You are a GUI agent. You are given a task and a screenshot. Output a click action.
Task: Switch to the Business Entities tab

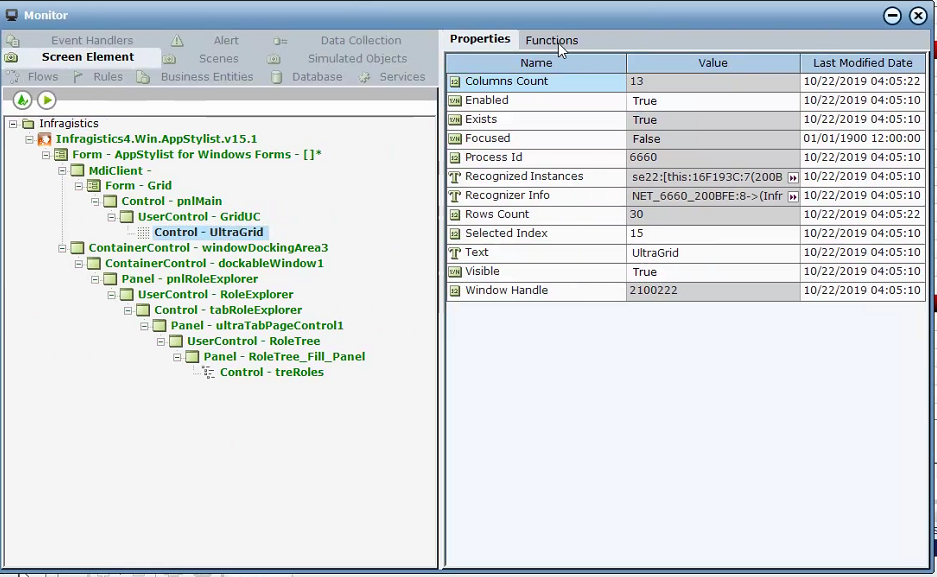[206, 77]
